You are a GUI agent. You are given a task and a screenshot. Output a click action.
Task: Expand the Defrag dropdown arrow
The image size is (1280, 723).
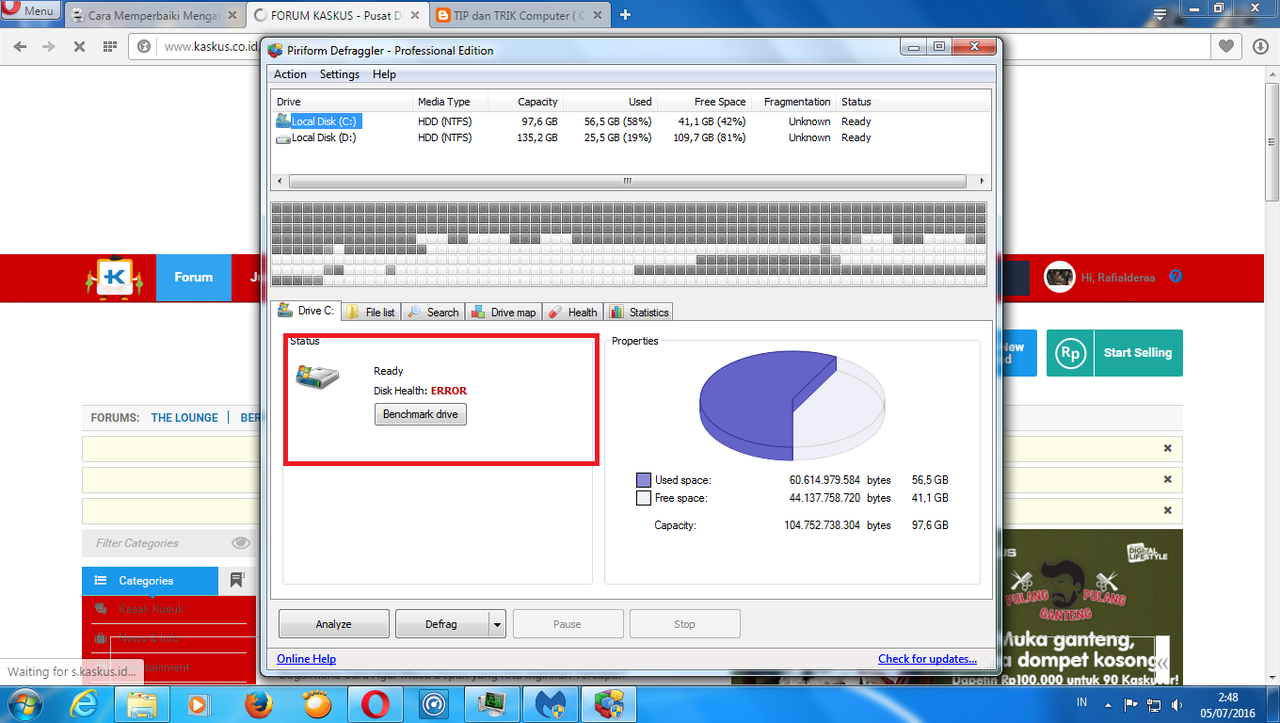pos(497,624)
